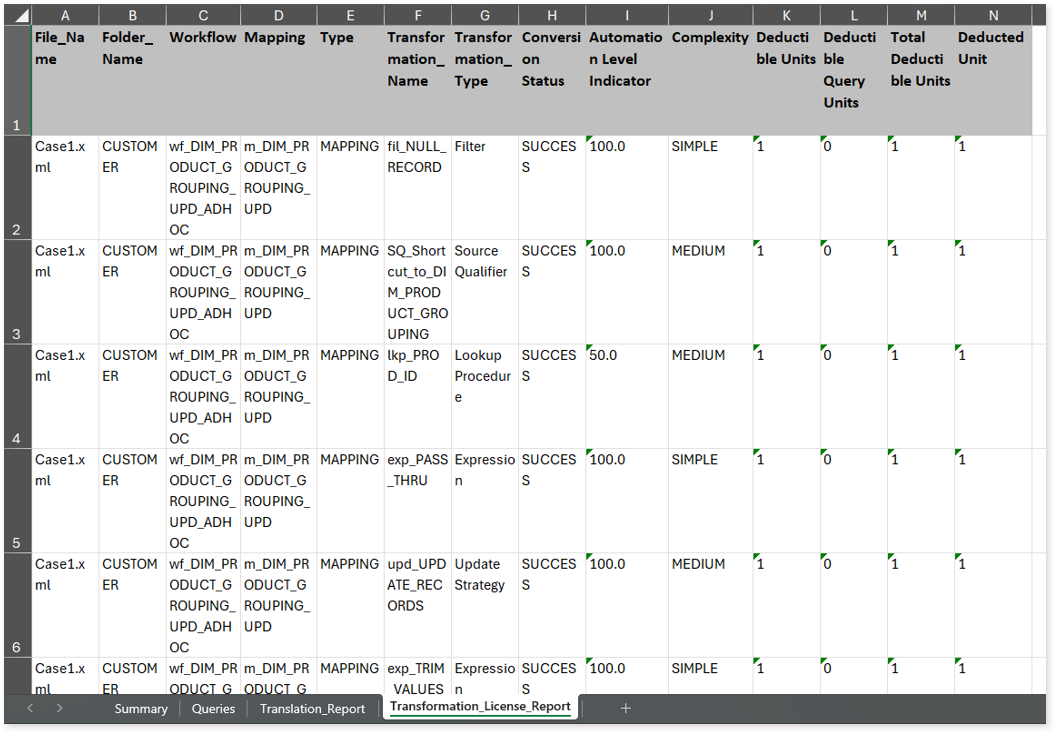The height and width of the screenshot is (734, 1056).
Task: Select the lkp_PROD_ID cell
Action: (x=418, y=397)
